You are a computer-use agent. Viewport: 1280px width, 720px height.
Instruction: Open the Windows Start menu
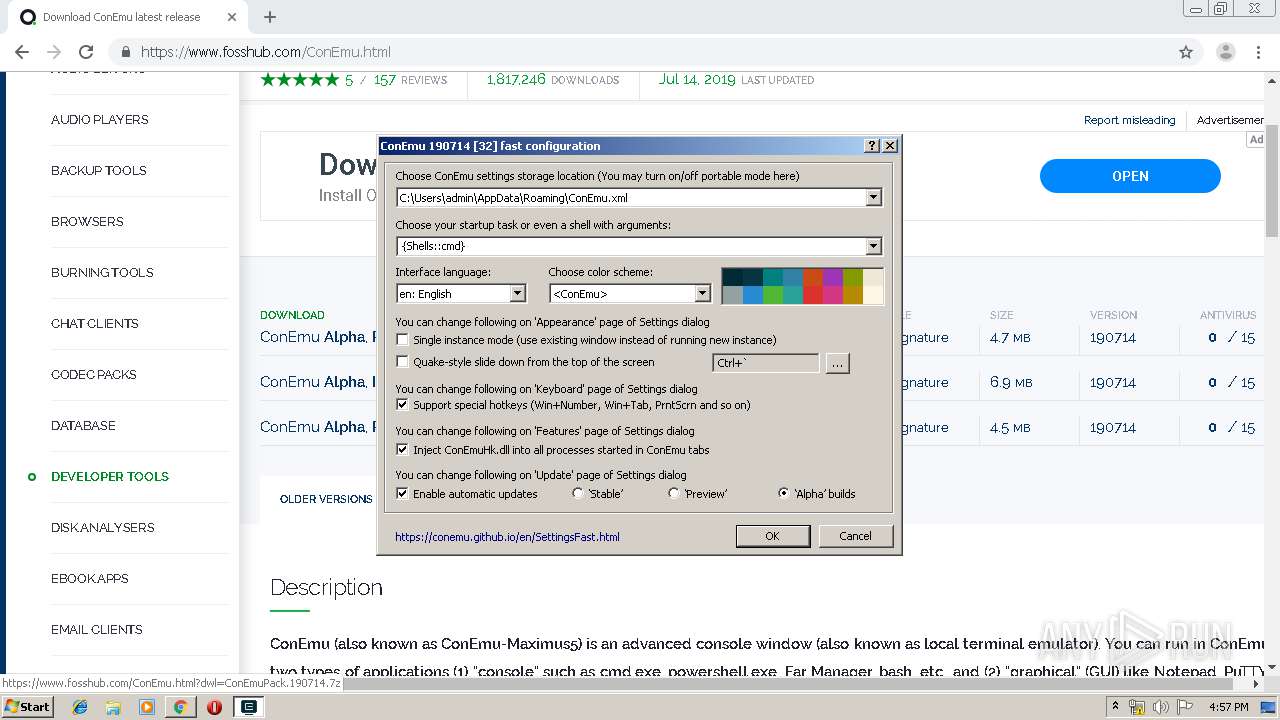(27, 707)
